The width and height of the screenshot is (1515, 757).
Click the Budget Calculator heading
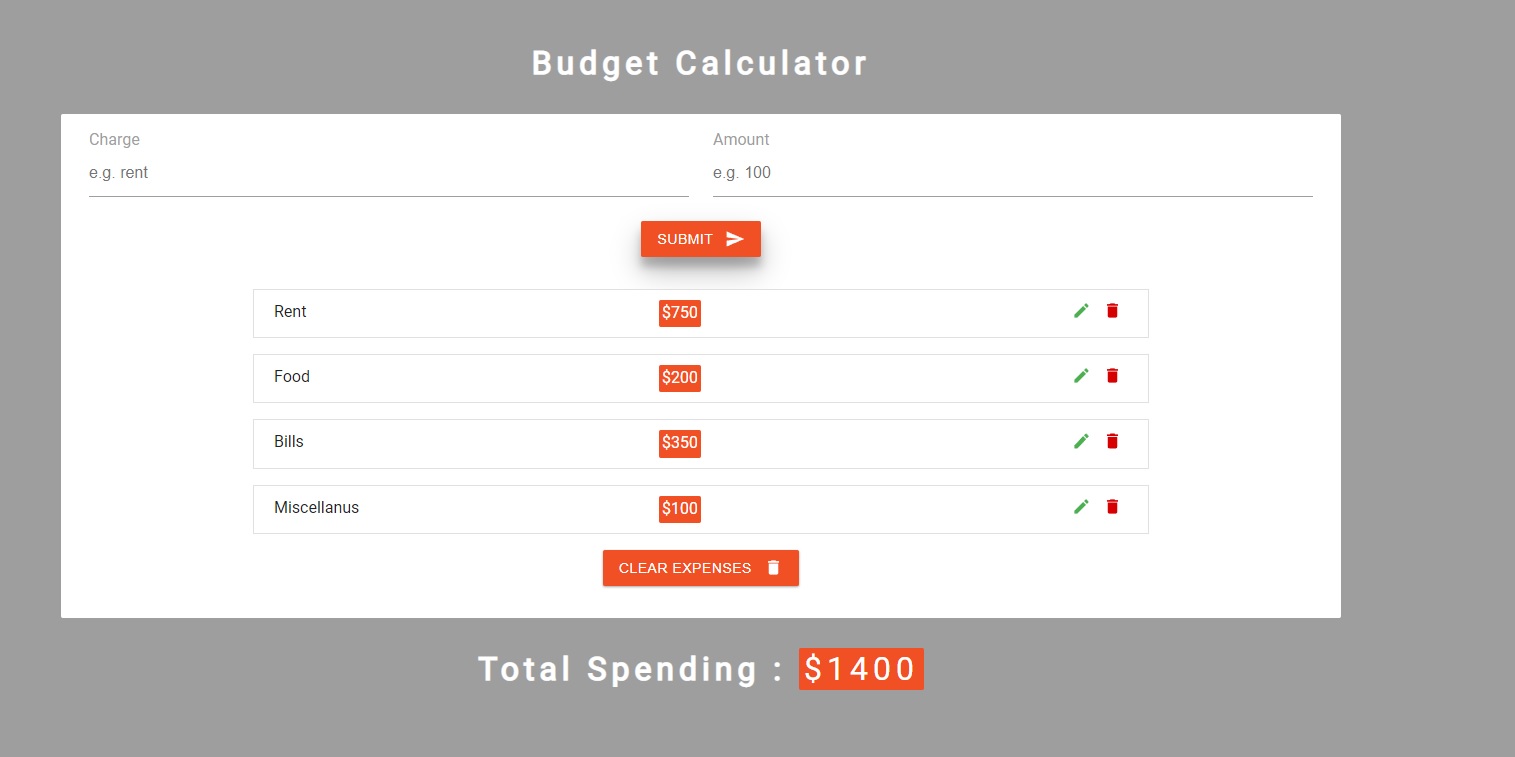700,62
